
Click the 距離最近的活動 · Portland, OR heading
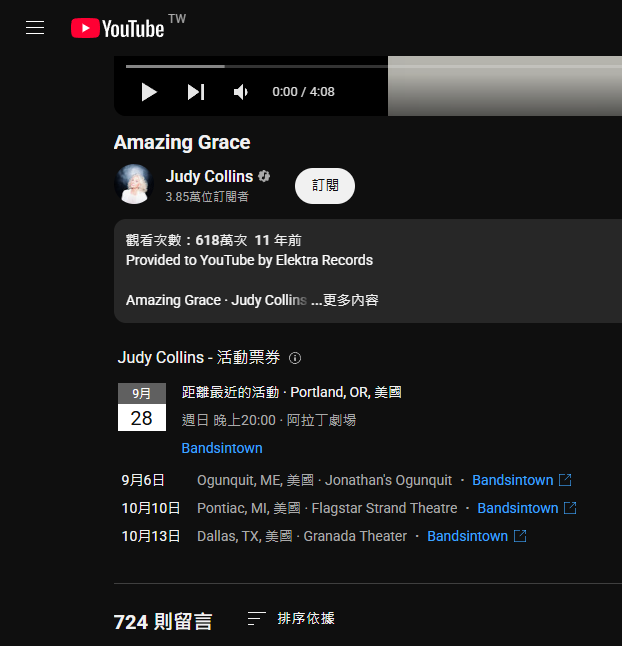click(x=292, y=392)
